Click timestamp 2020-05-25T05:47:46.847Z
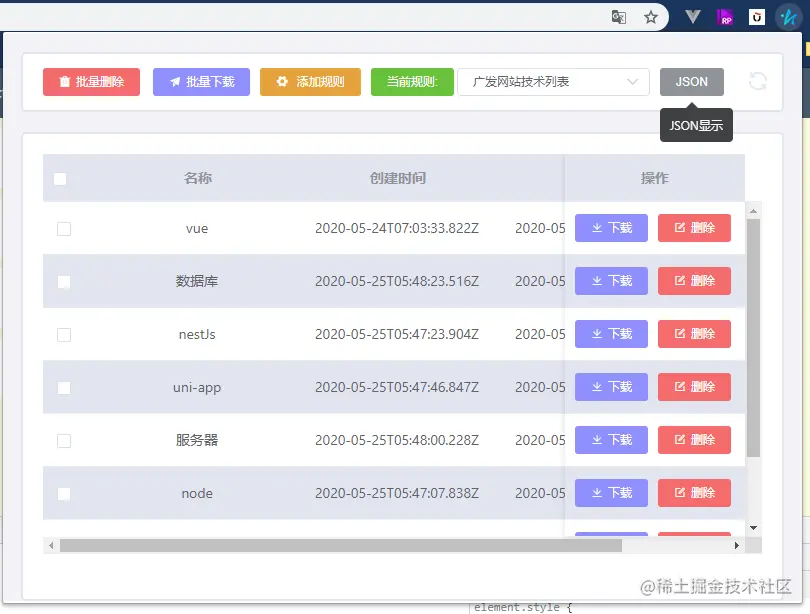This screenshot has width=810, height=614. click(x=397, y=387)
